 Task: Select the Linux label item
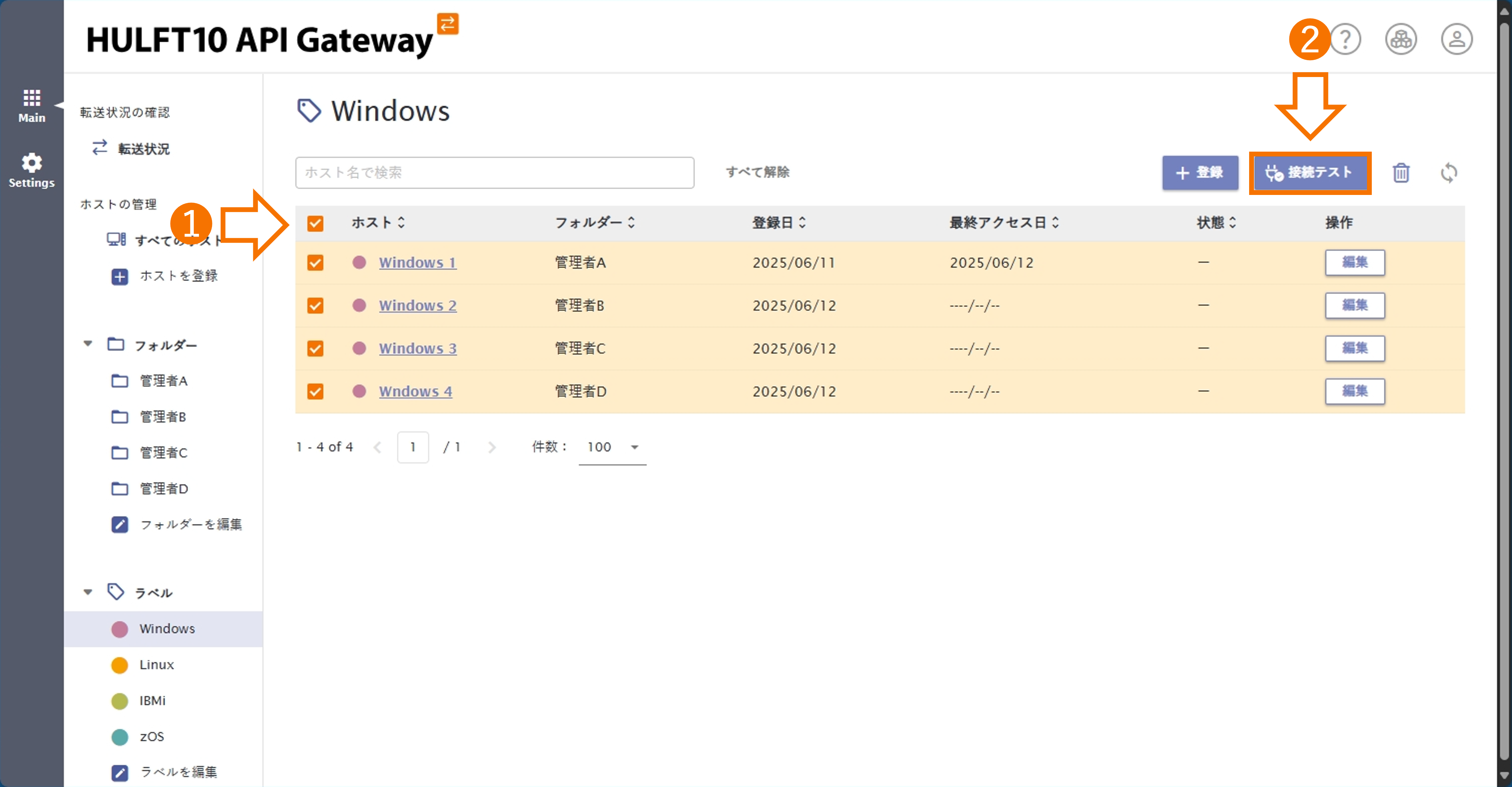point(156,664)
